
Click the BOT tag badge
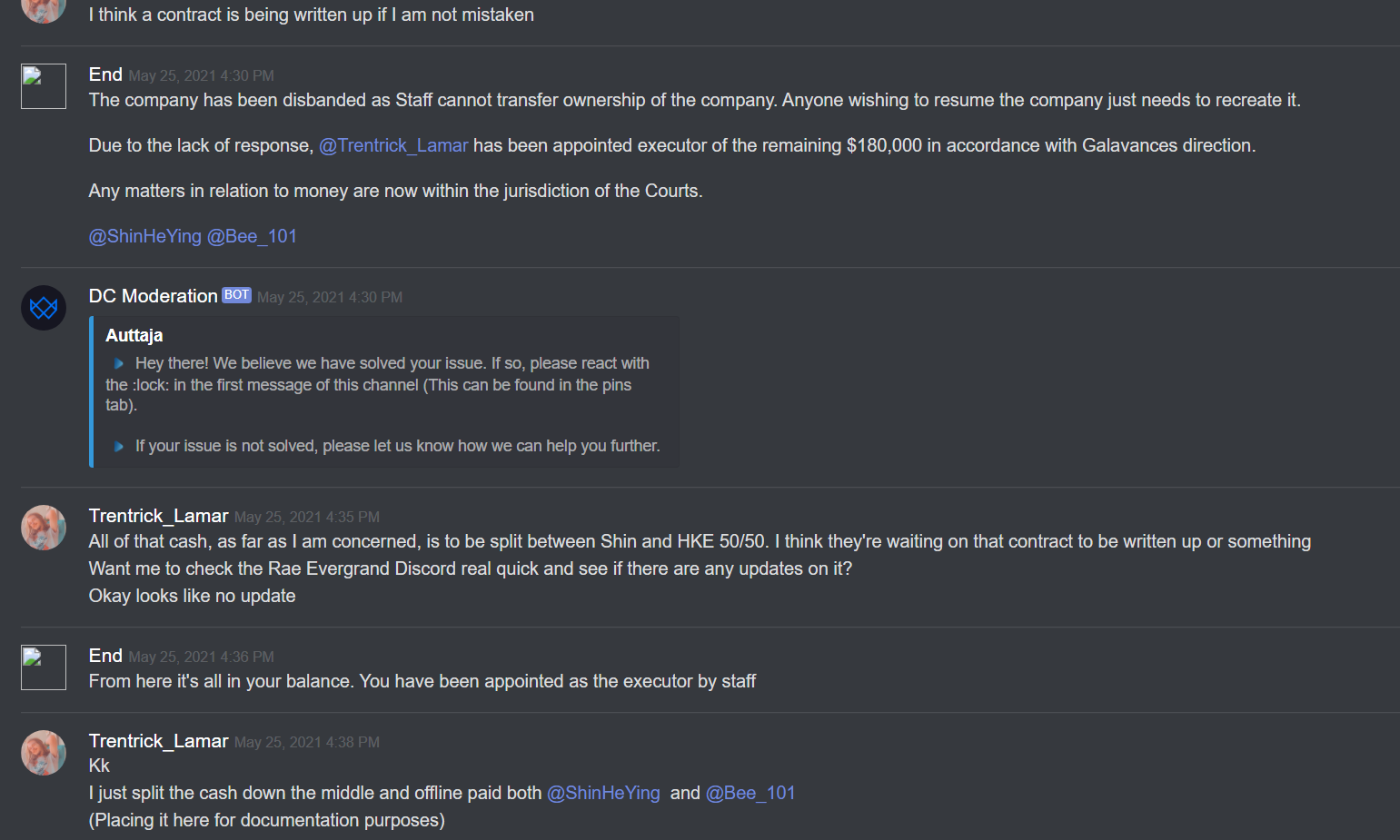tap(236, 295)
